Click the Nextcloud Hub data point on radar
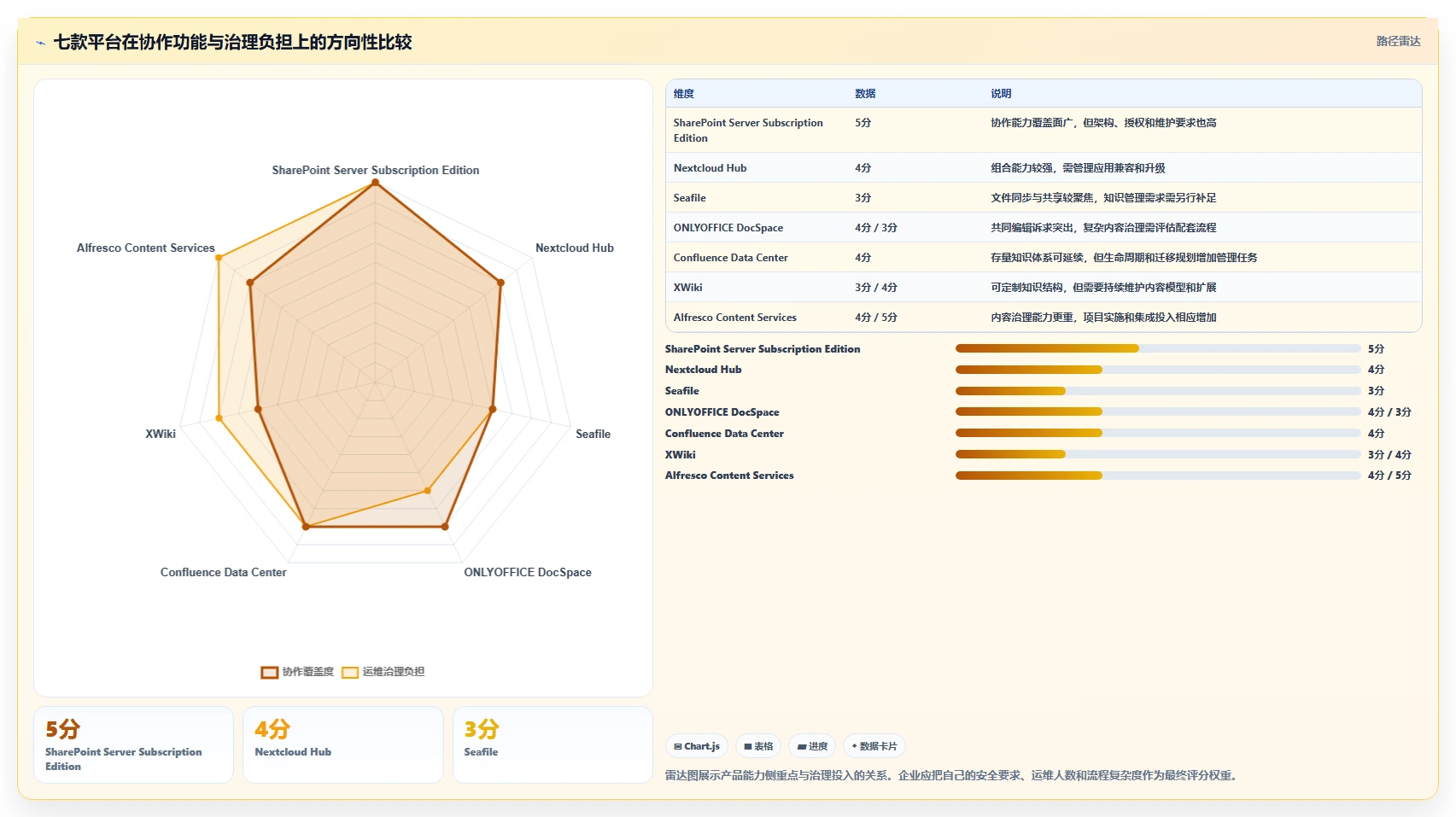 click(500, 283)
